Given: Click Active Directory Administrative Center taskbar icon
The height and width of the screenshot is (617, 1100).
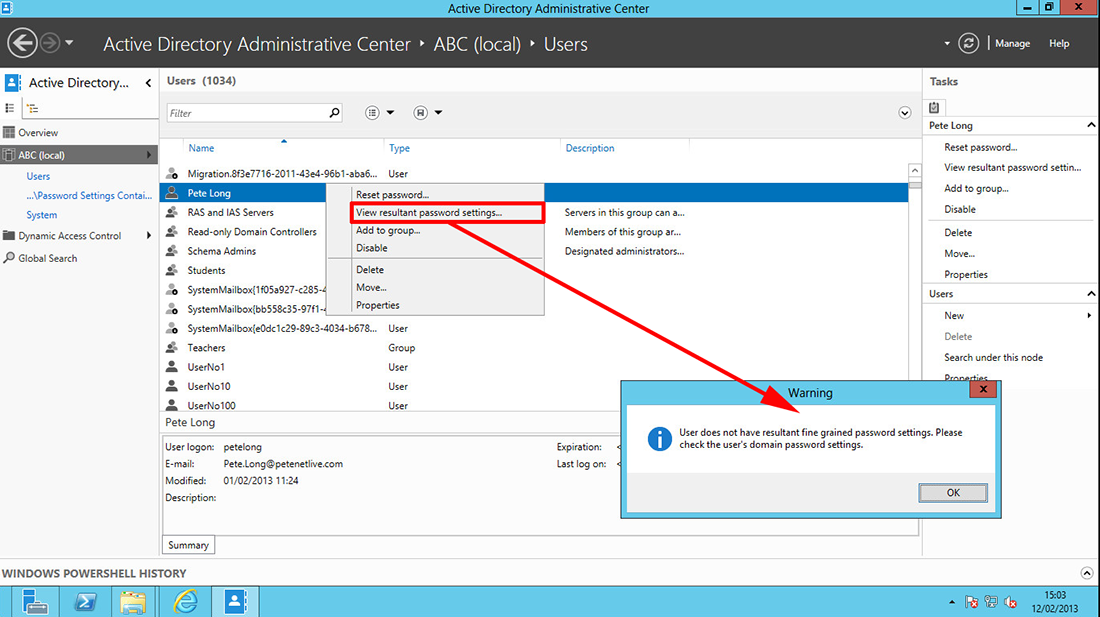Looking at the screenshot, I should pyautogui.click(x=236, y=602).
